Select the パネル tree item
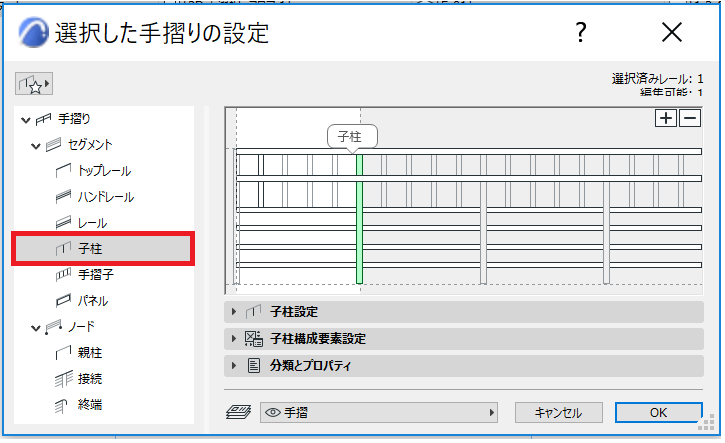Image resolution: width=725 pixels, height=443 pixels. point(93,301)
